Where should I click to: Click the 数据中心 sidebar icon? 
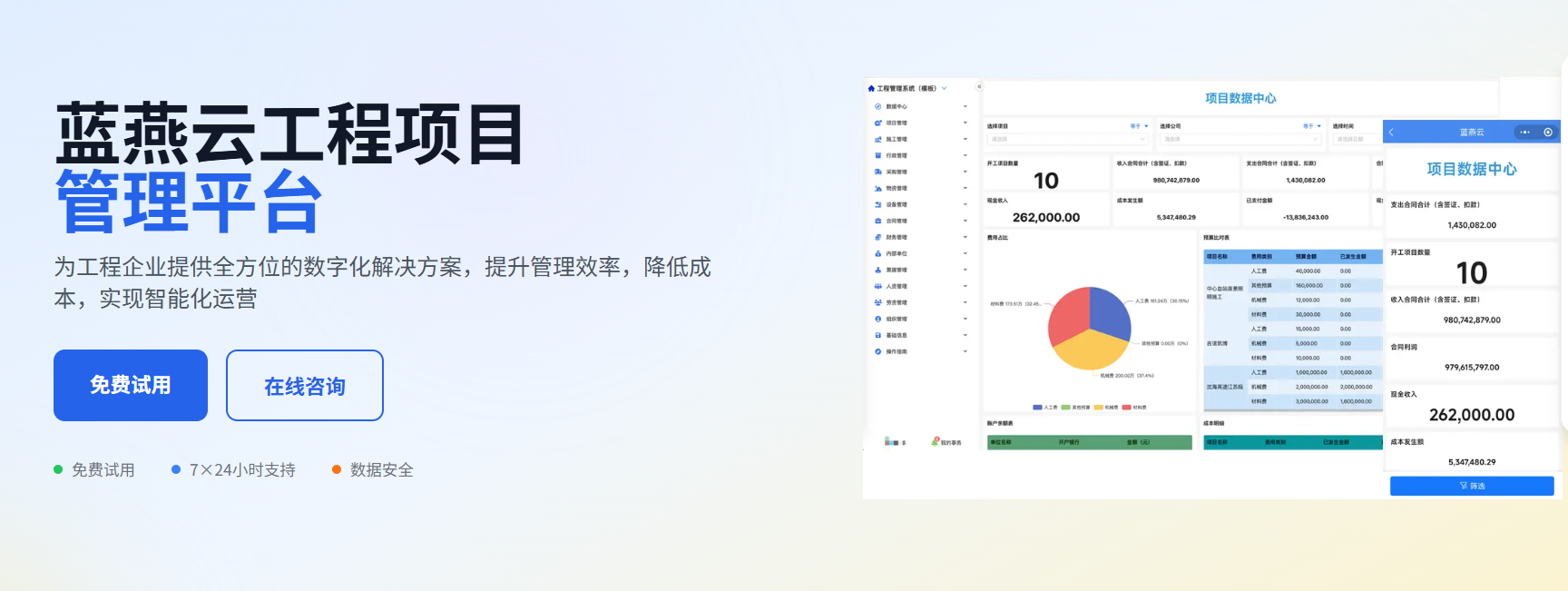[877, 106]
